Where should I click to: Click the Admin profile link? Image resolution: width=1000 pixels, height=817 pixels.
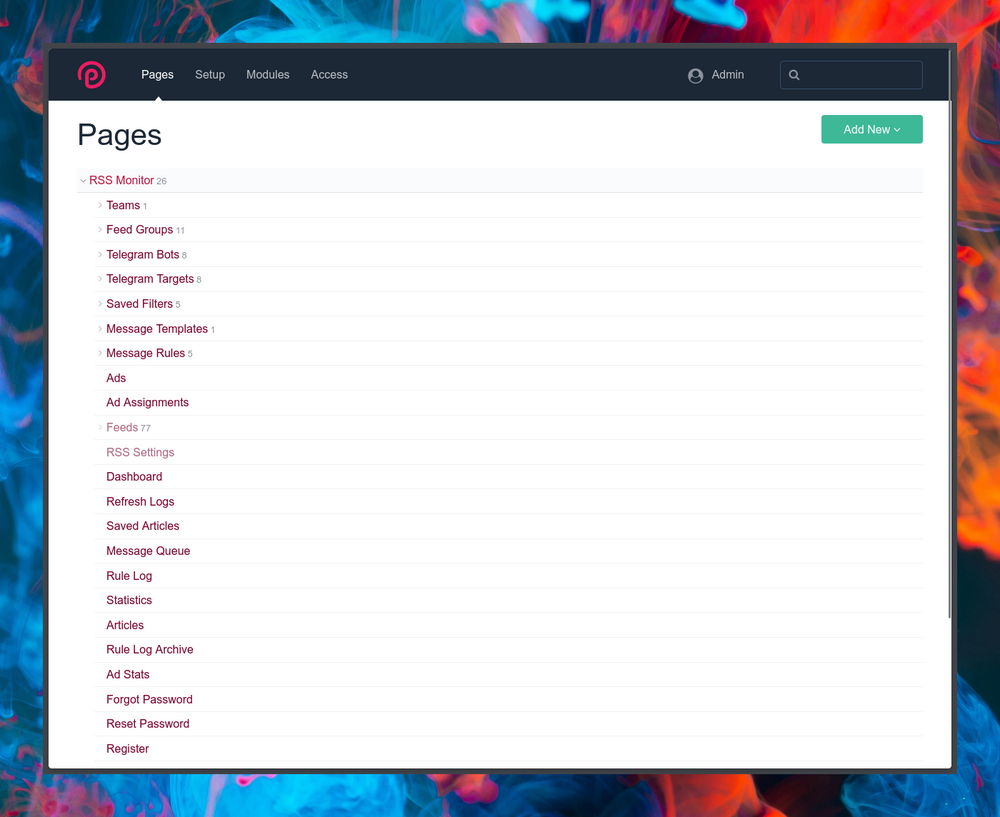(x=727, y=75)
